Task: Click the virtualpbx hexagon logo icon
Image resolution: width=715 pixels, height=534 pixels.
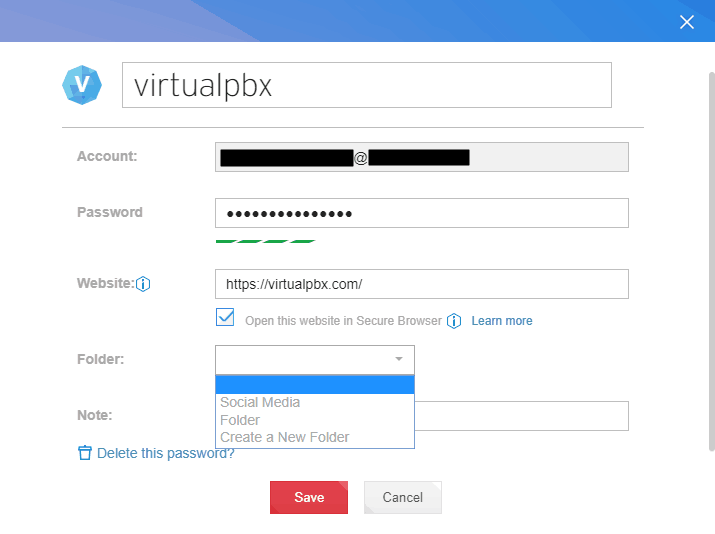Action: [82, 85]
